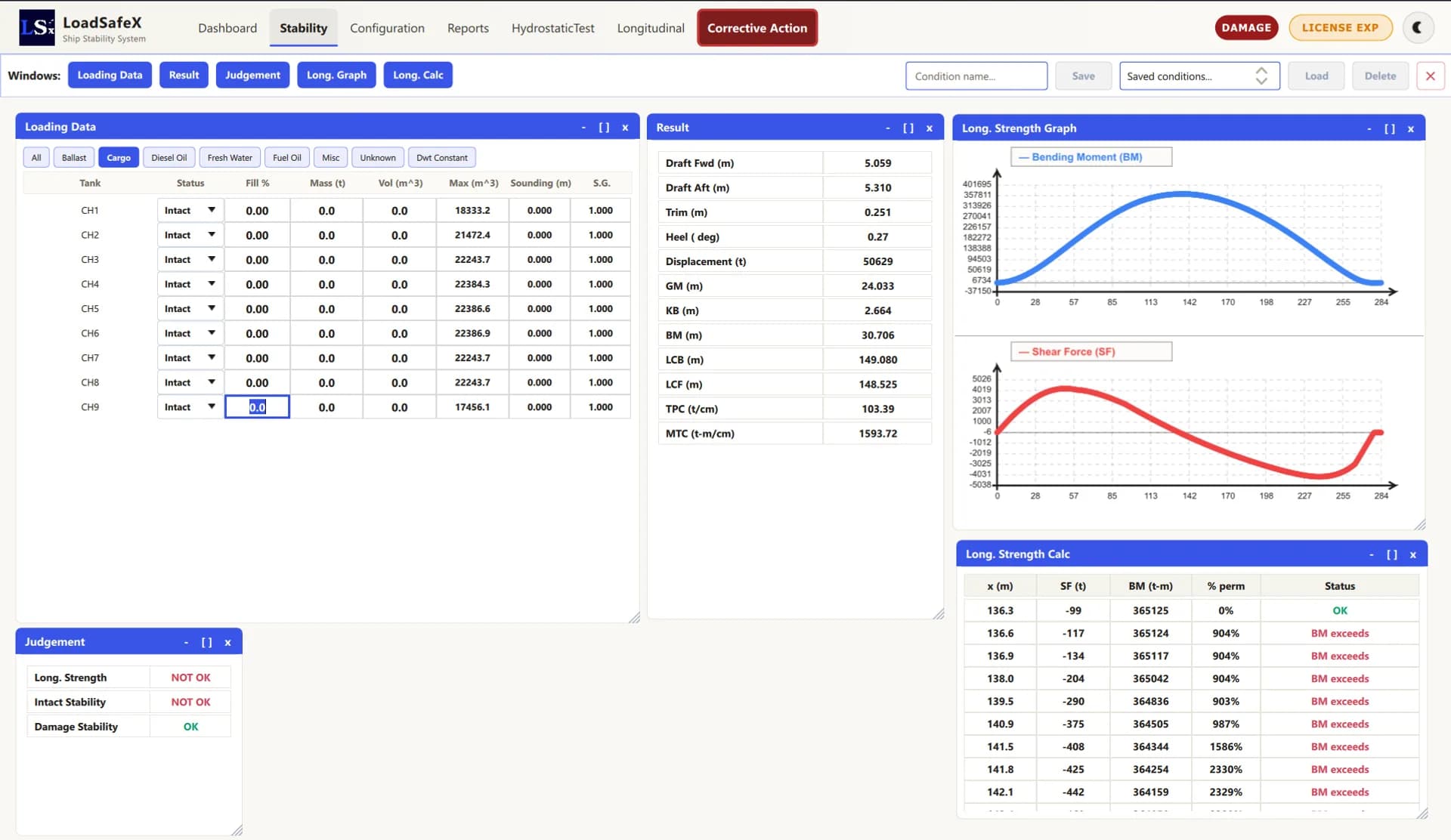Screen dimensions: 1451x840
Task: Close the Loading Data panel
Action: pyautogui.click(x=625, y=128)
